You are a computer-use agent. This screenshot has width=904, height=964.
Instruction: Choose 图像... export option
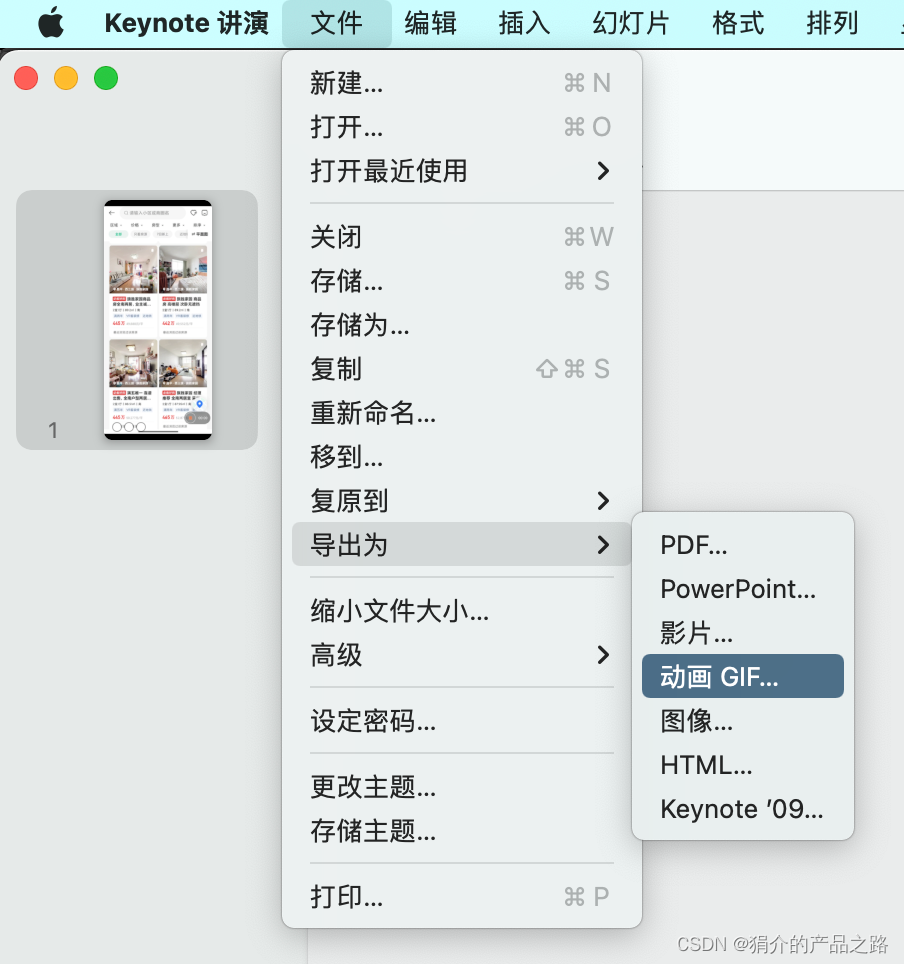(743, 721)
